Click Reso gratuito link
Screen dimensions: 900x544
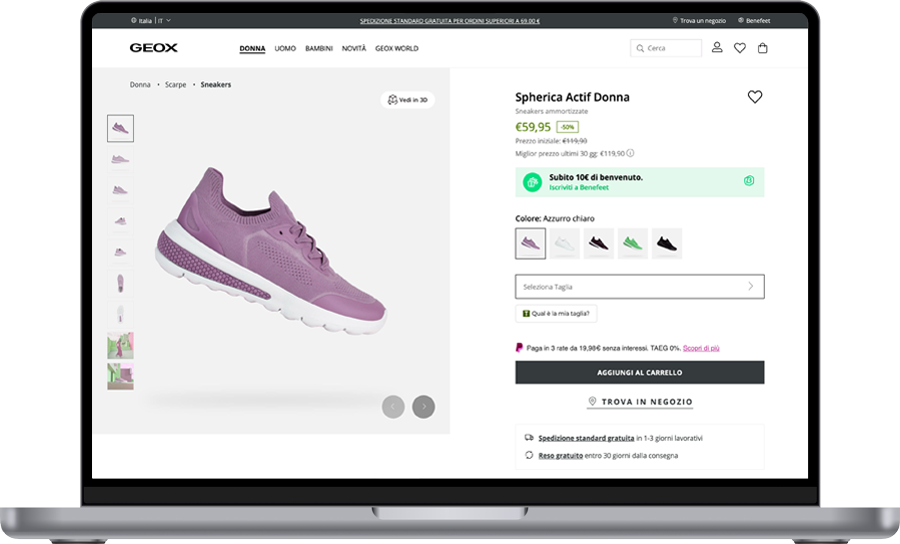click(x=560, y=456)
